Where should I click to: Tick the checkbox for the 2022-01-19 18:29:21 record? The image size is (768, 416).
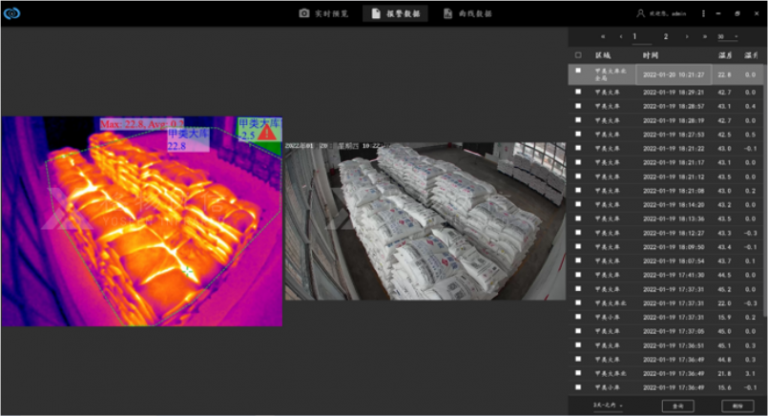(x=578, y=92)
